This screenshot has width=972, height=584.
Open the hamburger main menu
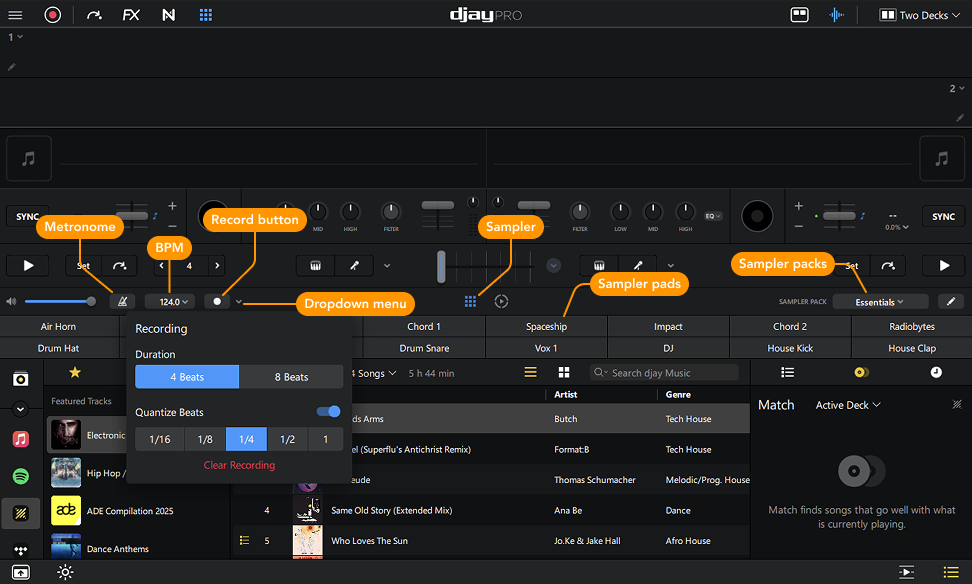click(15, 15)
